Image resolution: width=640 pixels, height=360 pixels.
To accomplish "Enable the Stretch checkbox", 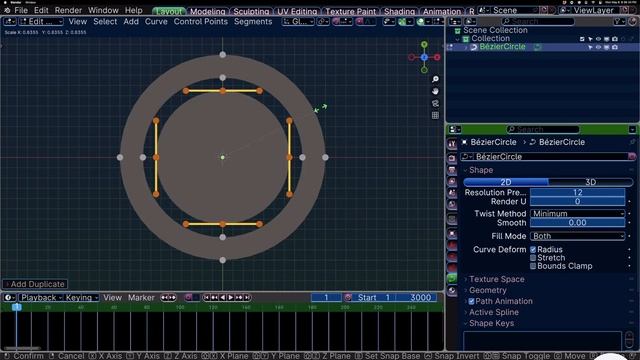I will pyautogui.click(x=533, y=258).
